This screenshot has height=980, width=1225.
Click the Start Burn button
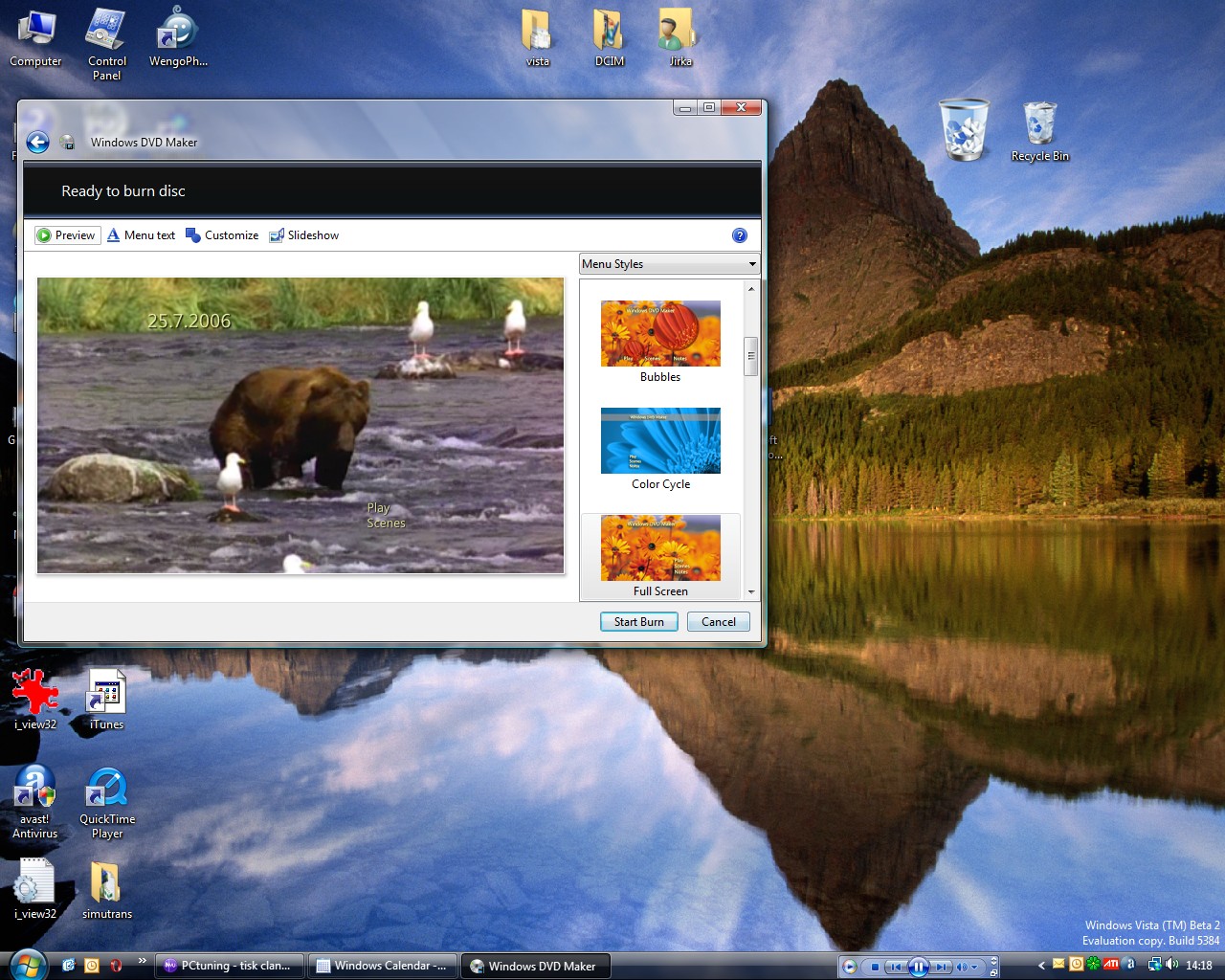(x=639, y=622)
